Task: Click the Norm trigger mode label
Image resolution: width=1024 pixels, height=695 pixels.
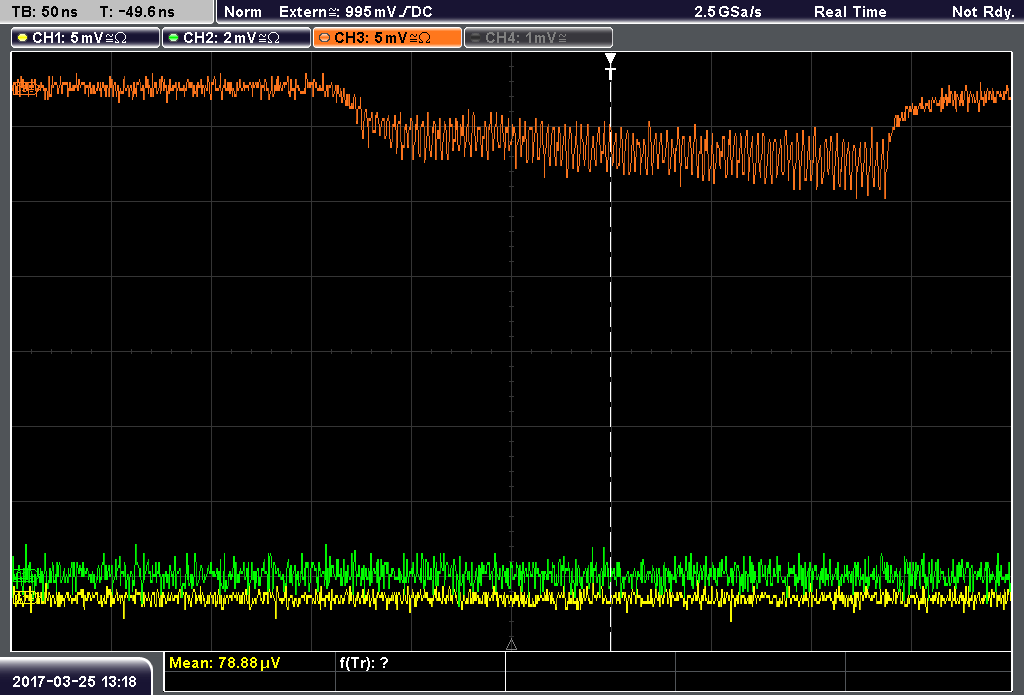Action: coord(243,12)
